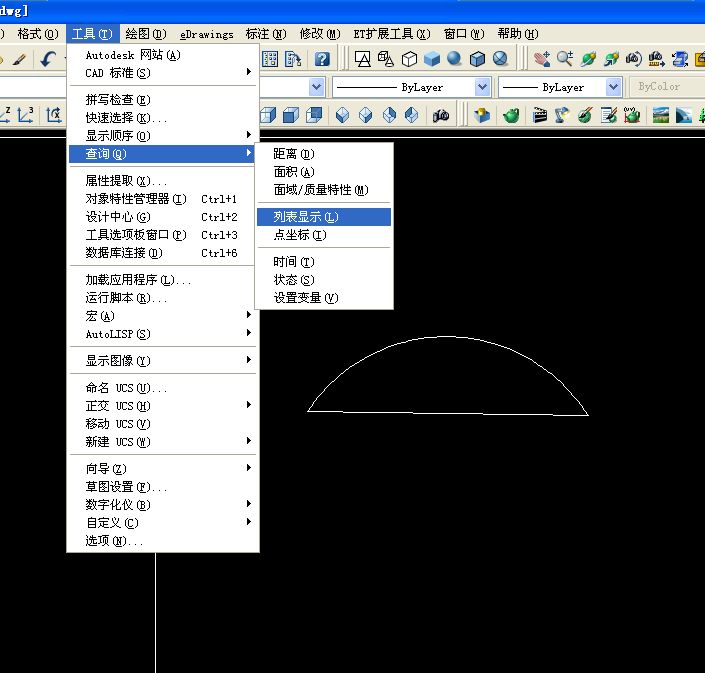Choose 面域/质量特性 from the submenu
Screen dimensions: 705x673
pos(324,190)
